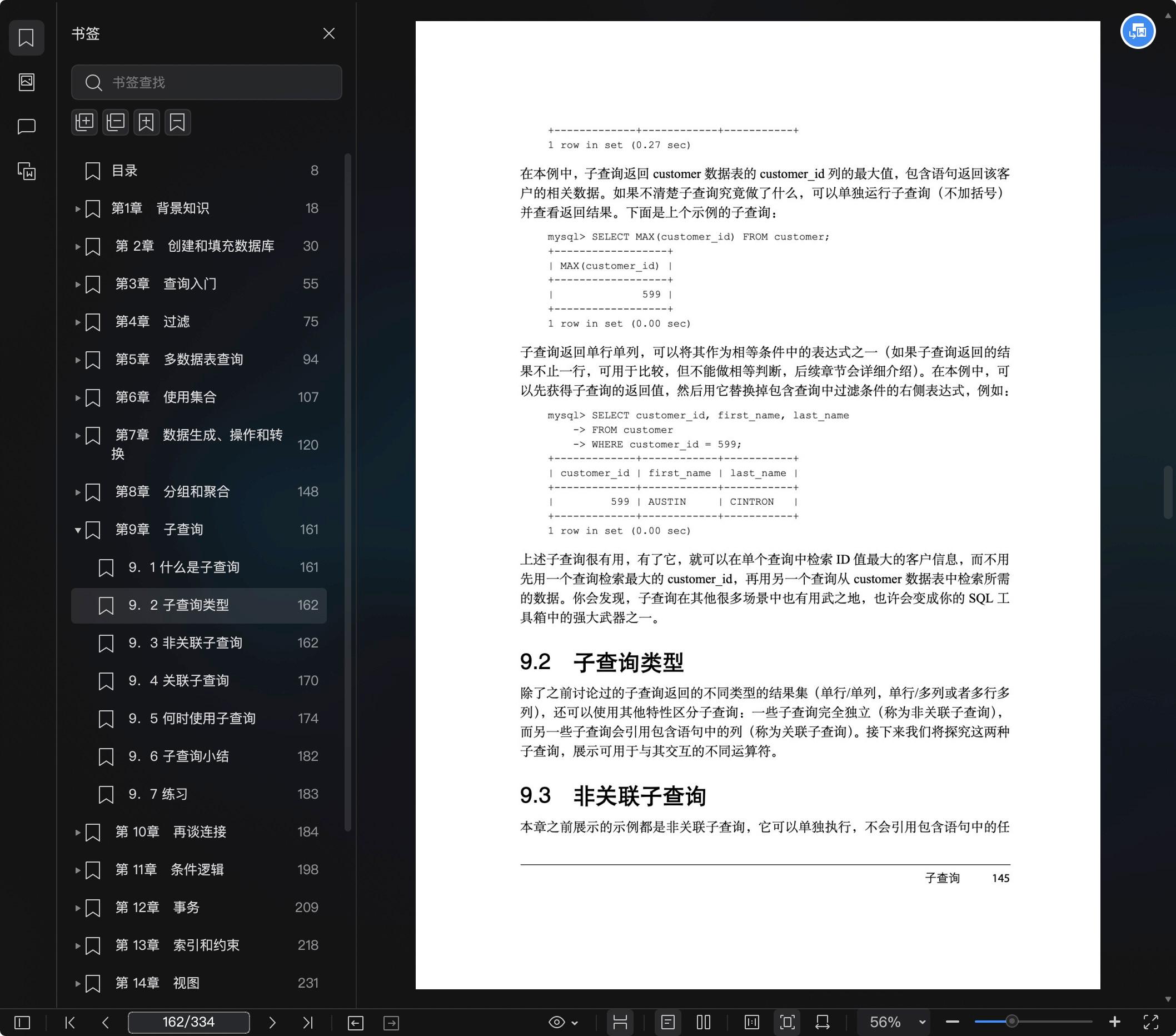1176x1036 pixels.
Task: Click bookmark icon beside 第3章 查询入门
Action: point(93,284)
